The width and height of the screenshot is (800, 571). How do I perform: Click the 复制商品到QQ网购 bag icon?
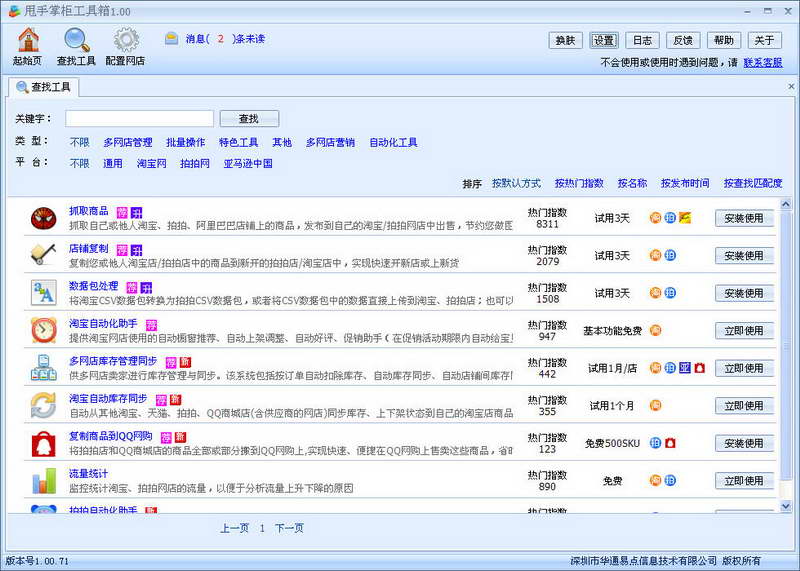pos(43,443)
